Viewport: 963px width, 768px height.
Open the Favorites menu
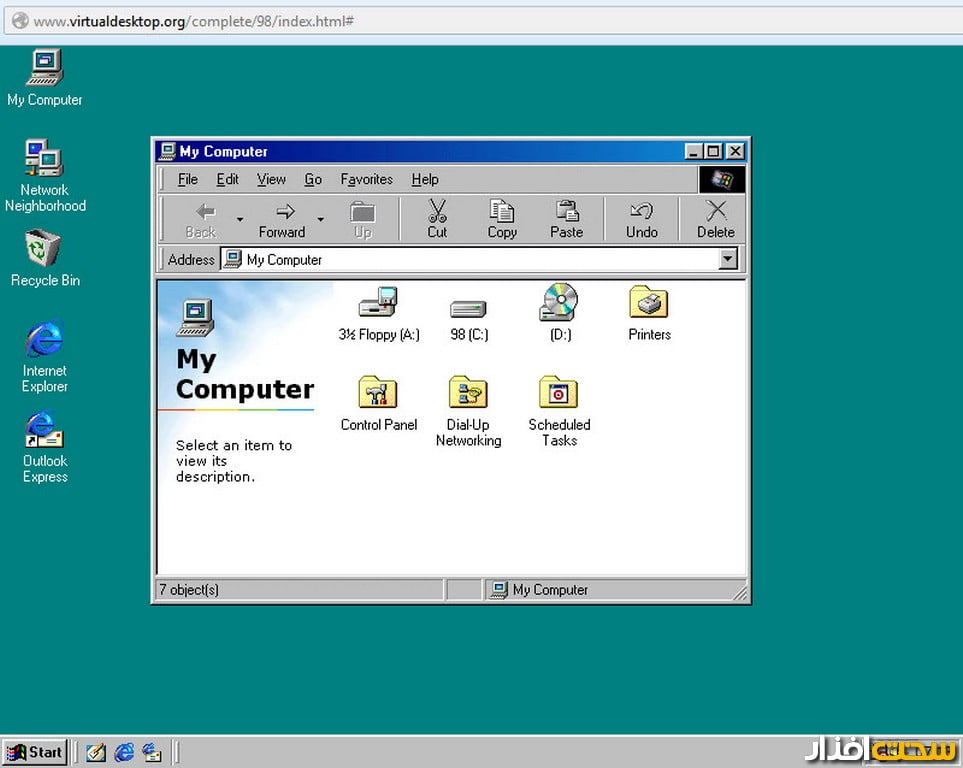tap(366, 180)
